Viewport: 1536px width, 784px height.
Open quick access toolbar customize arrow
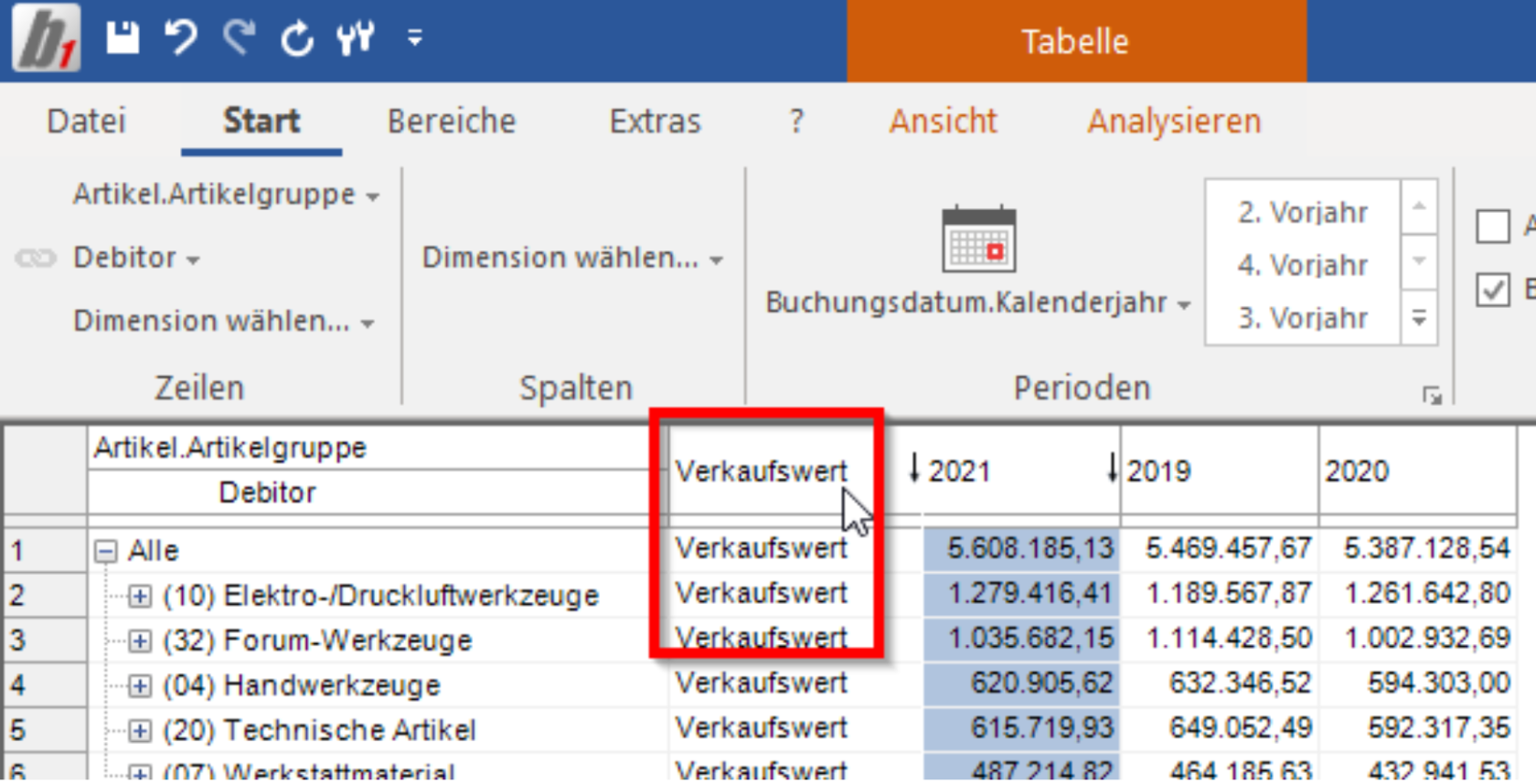tap(415, 37)
